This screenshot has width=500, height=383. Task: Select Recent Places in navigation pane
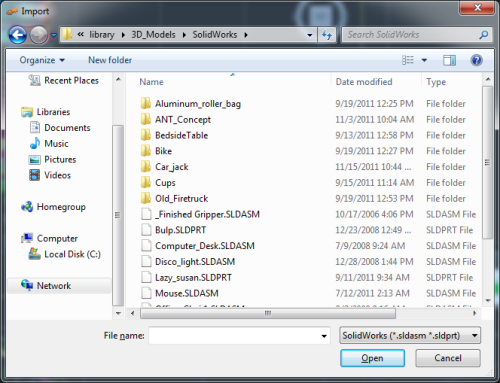pyautogui.click(x=64, y=81)
